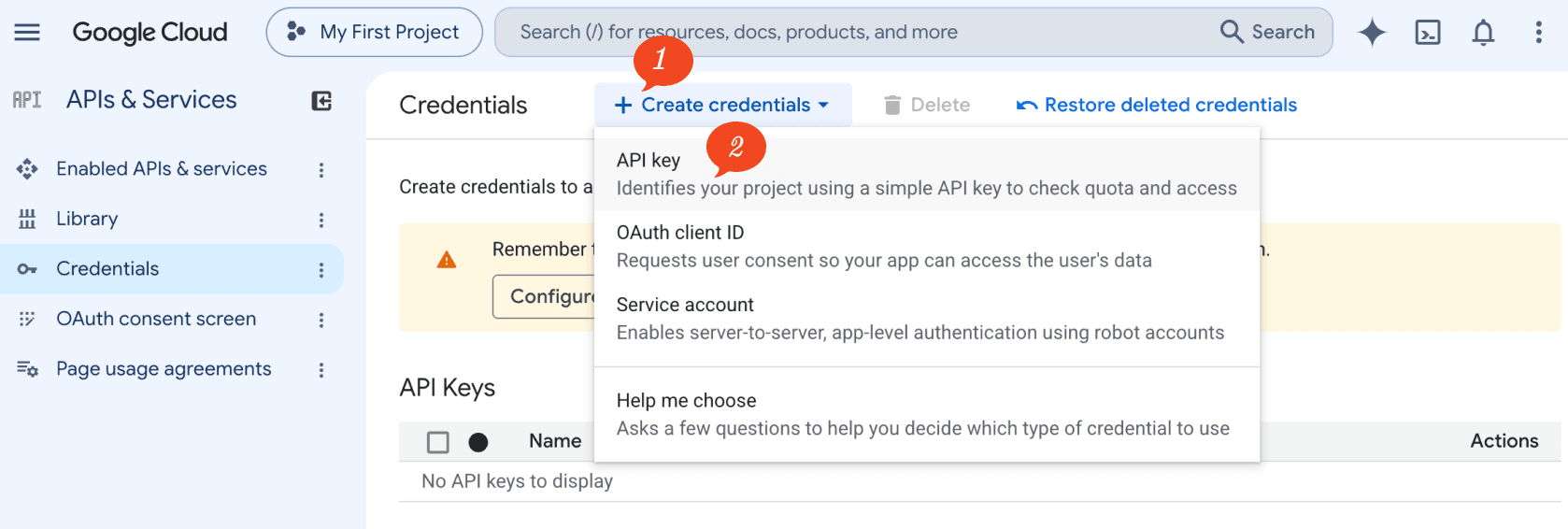The width and height of the screenshot is (1568, 529).
Task: Click the APIs & Services heading
Action: 151,100
